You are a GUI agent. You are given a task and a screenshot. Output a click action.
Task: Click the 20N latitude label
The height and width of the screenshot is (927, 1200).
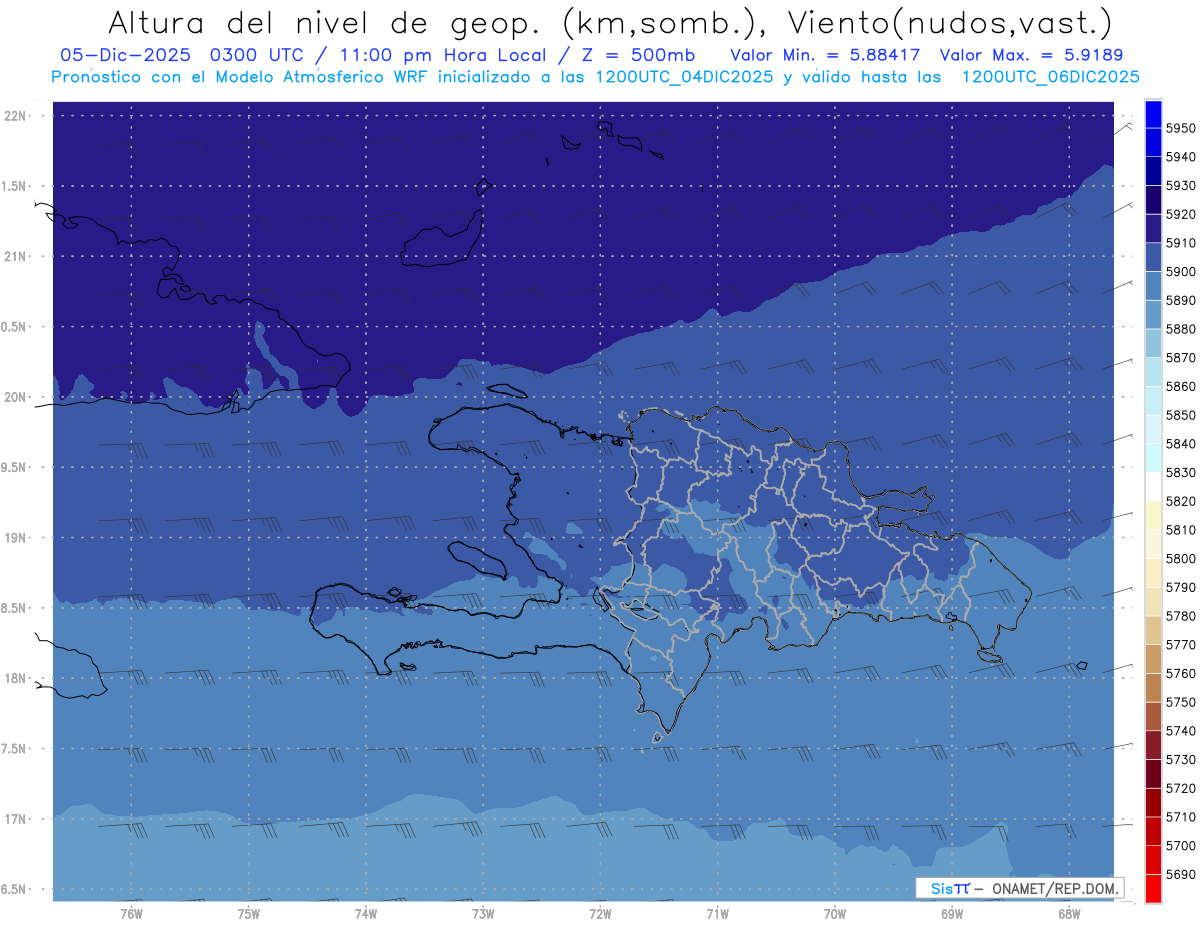coord(16,397)
